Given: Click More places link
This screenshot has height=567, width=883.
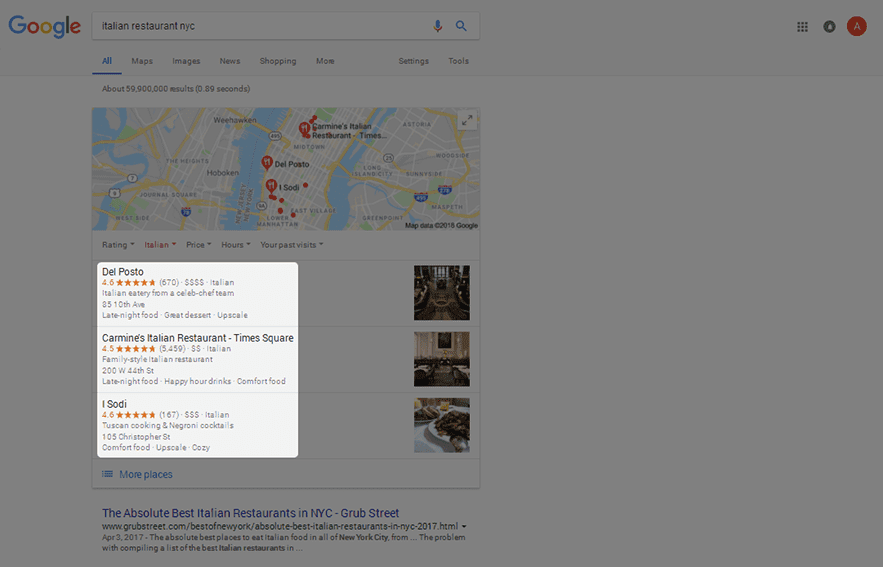Looking at the screenshot, I should click(146, 475).
